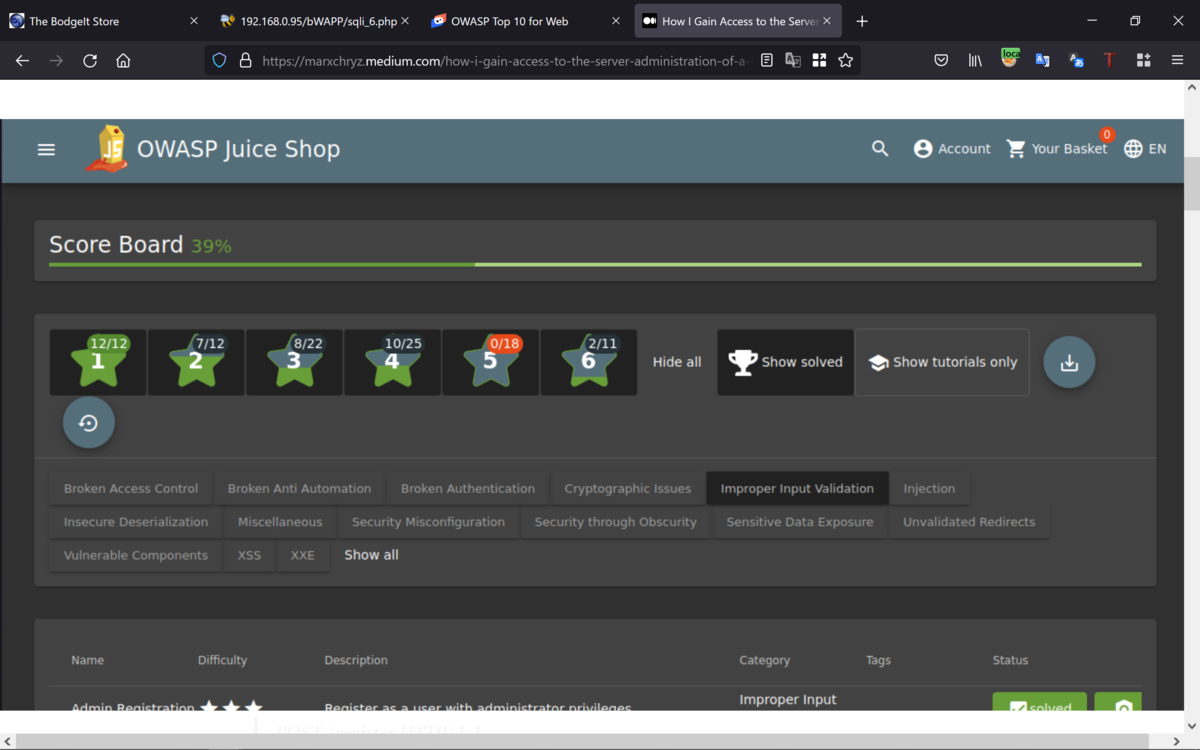Select Injection category filter
1200x750 pixels.
[x=929, y=489]
